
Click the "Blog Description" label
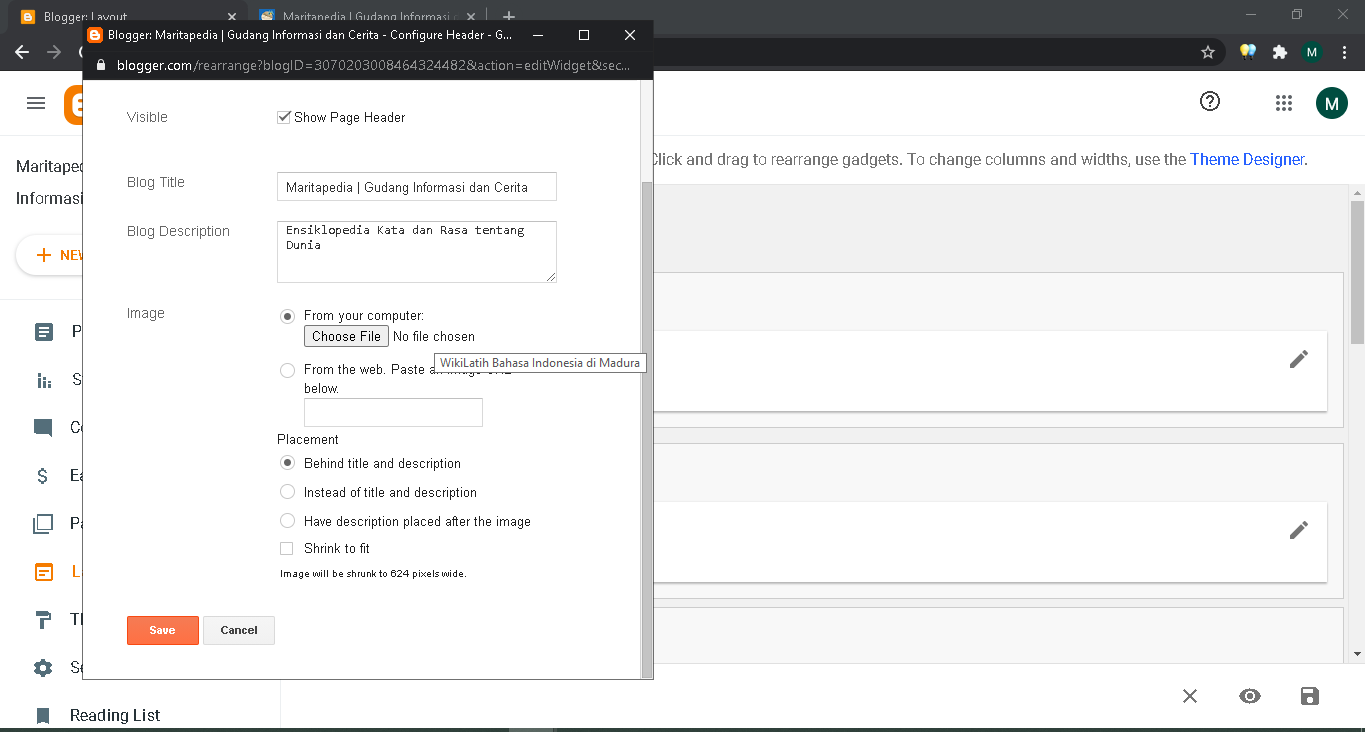tap(178, 231)
